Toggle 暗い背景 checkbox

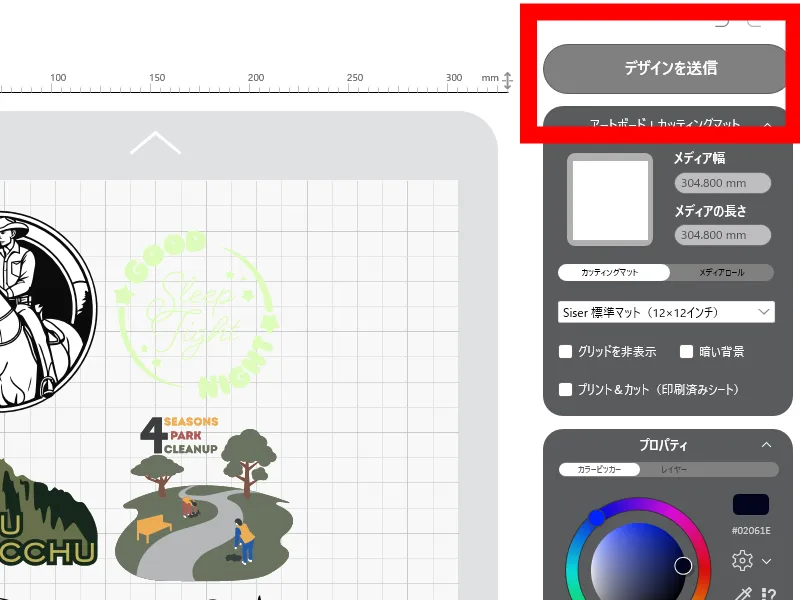tap(686, 352)
